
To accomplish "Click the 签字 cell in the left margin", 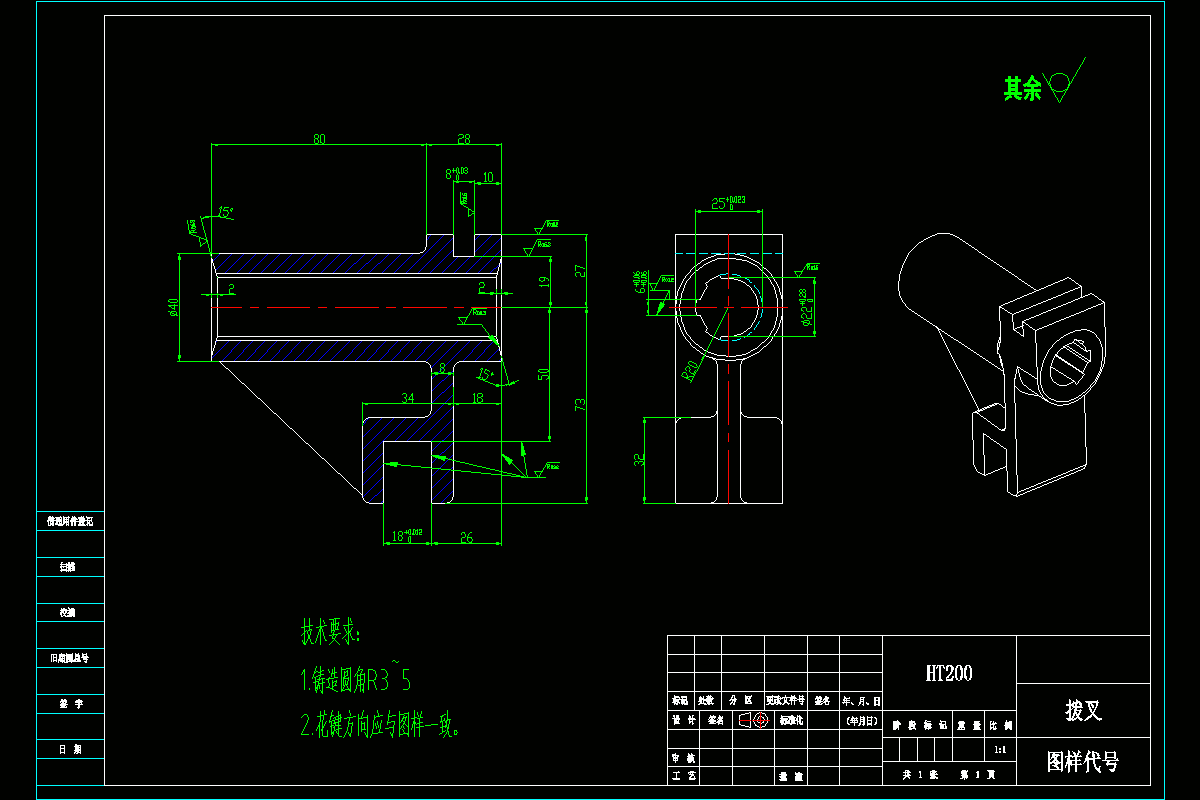I will click(x=70, y=704).
